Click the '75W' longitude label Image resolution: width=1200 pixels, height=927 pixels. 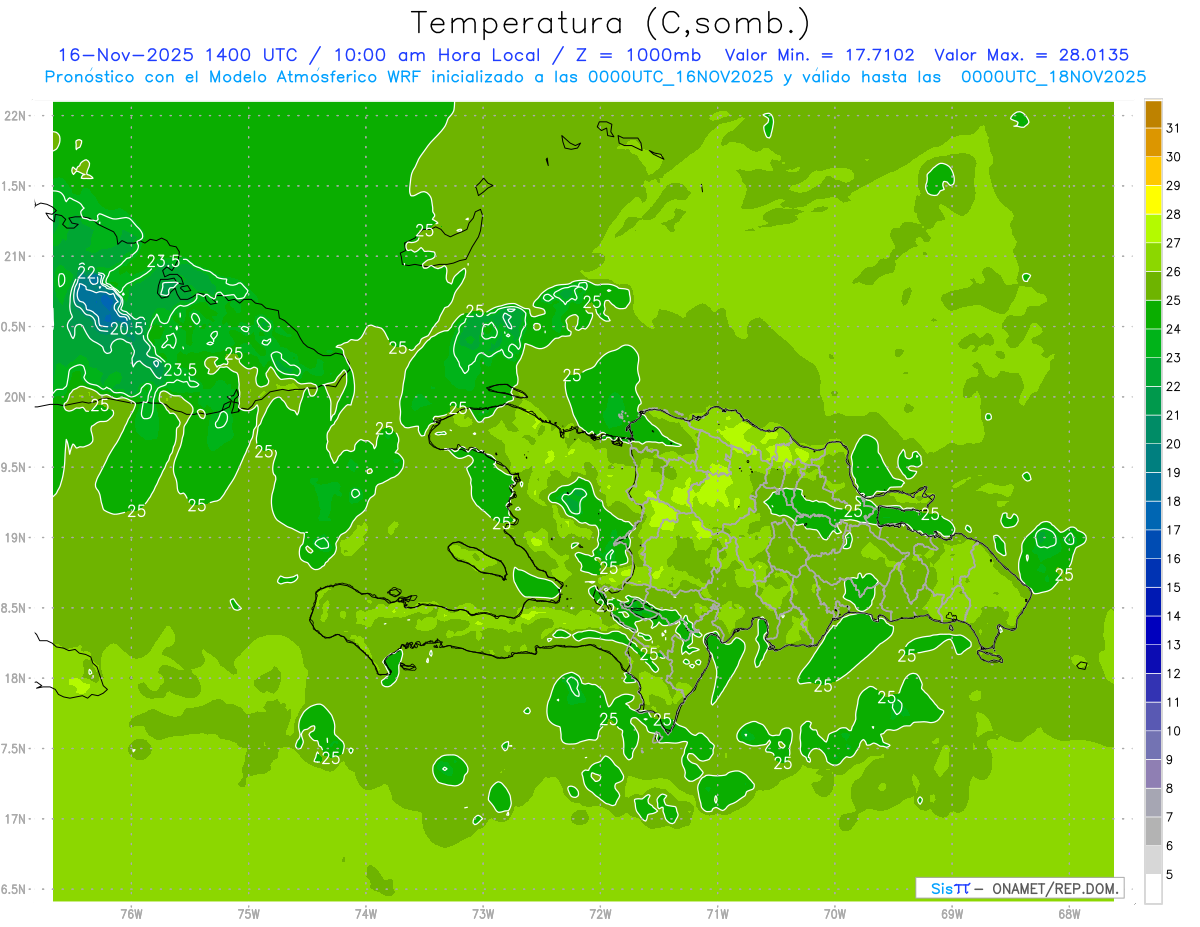pyautogui.click(x=249, y=914)
